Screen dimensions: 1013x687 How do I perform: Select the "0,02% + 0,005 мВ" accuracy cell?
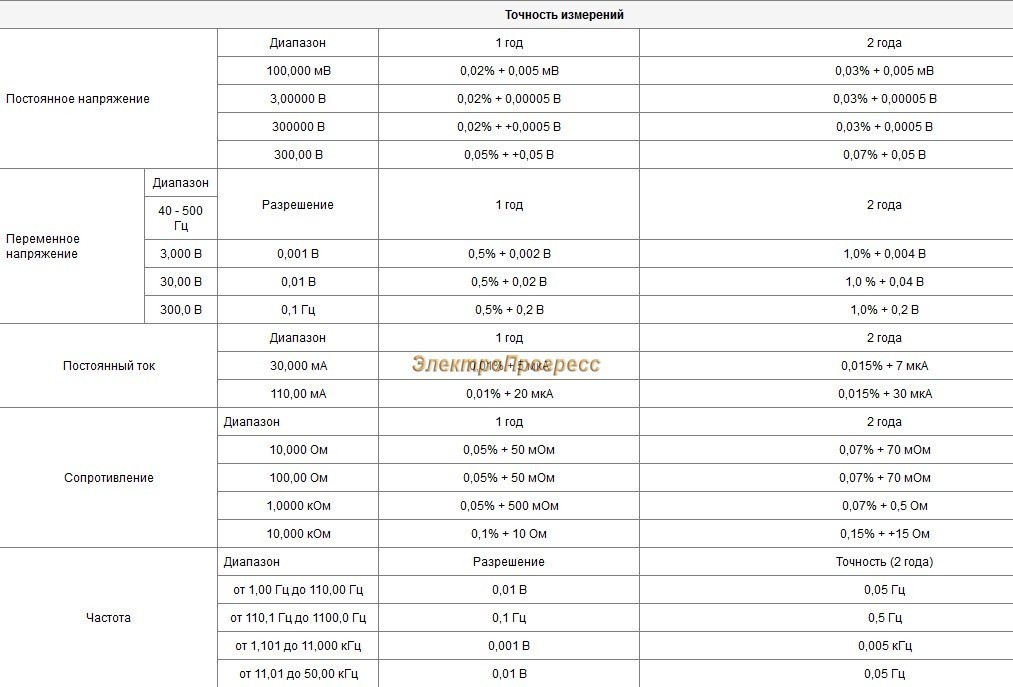pos(509,71)
